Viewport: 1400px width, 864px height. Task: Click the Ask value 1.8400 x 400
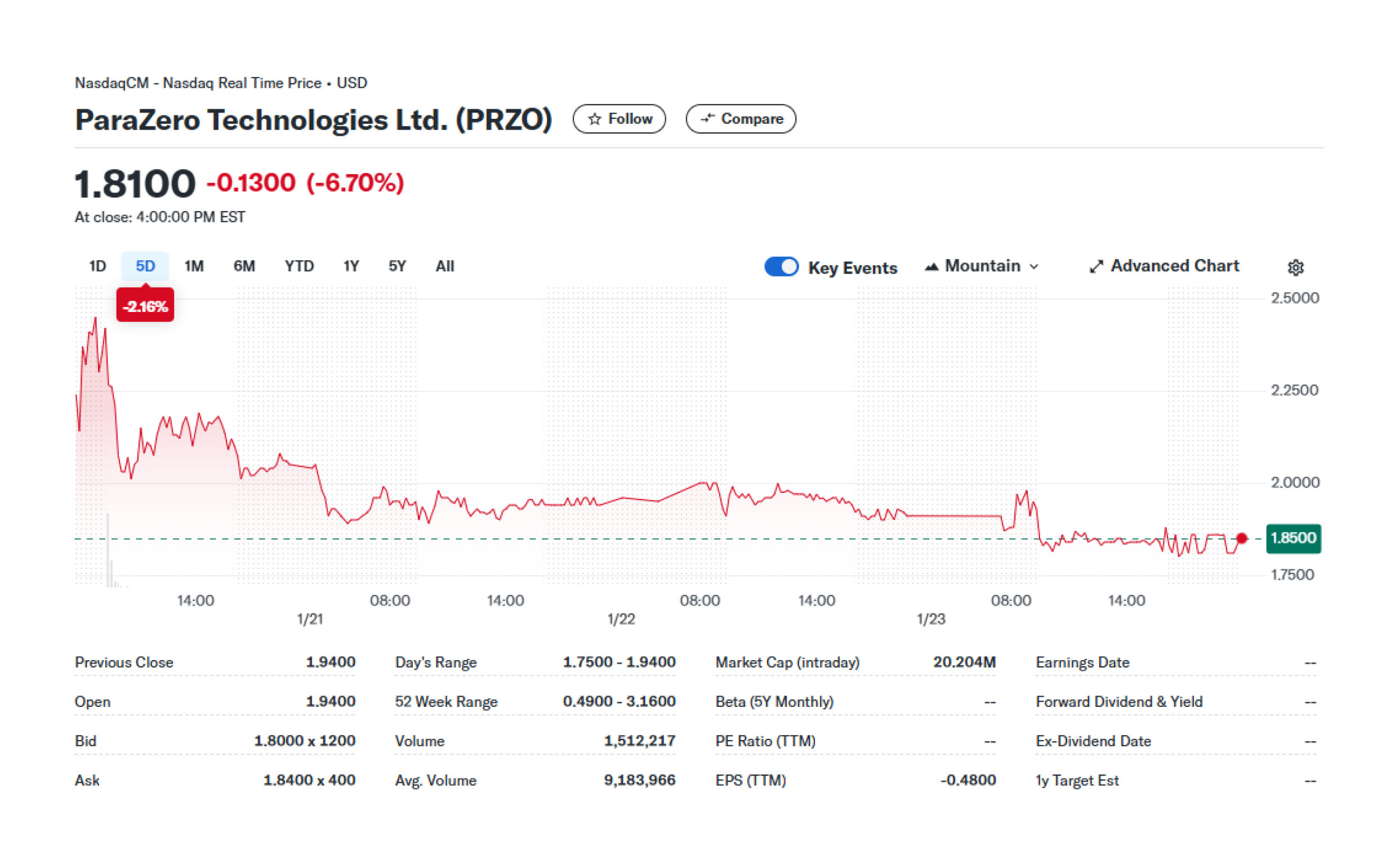309,781
